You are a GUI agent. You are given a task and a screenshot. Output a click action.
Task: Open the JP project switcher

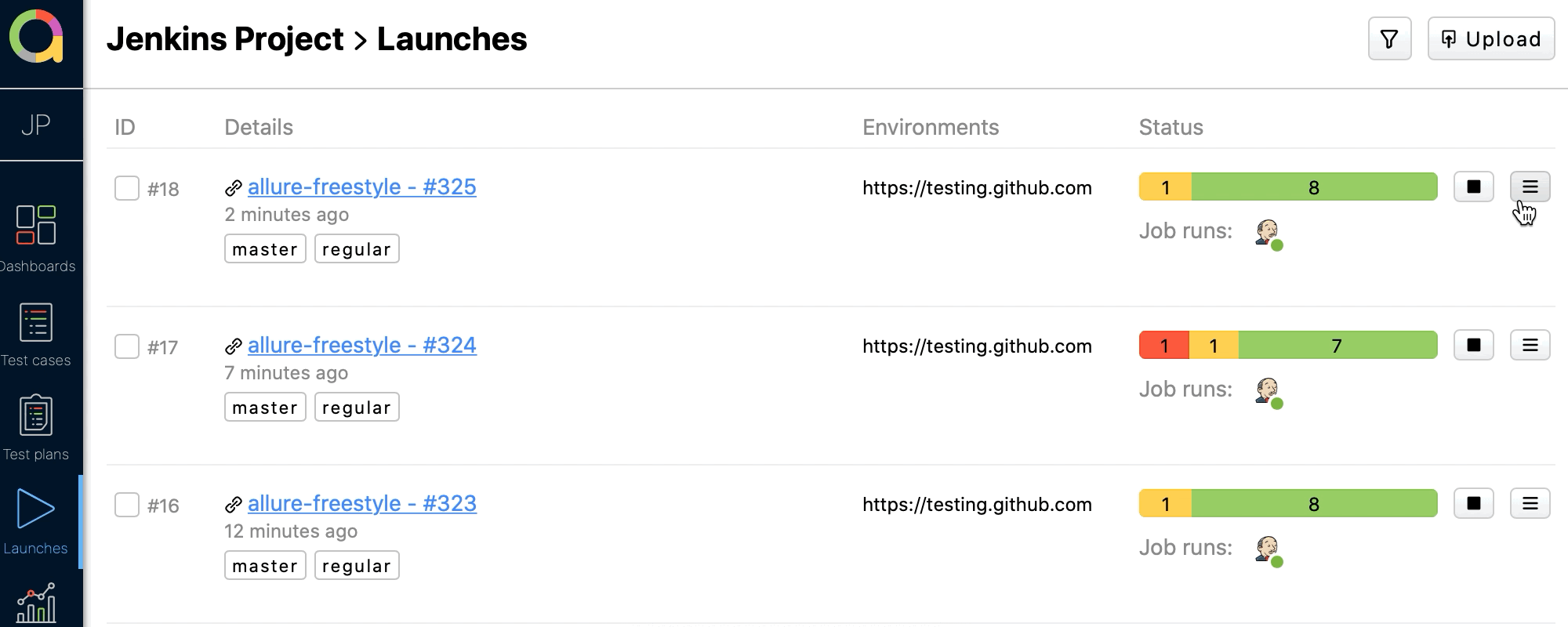(36, 125)
